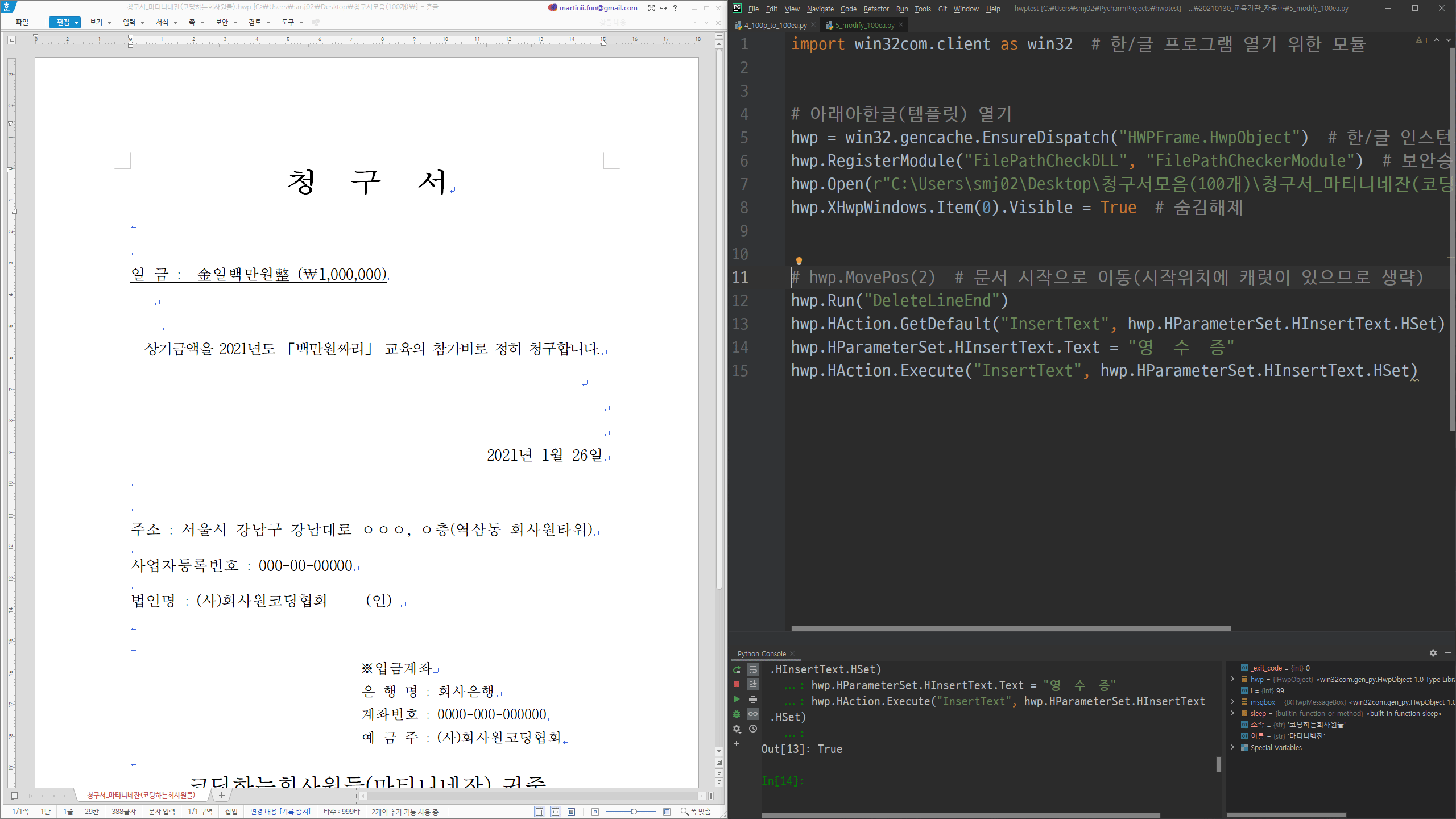The image size is (1456, 819).
Task: Open the Refactor menu in PyCharm
Action: (875, 9)
